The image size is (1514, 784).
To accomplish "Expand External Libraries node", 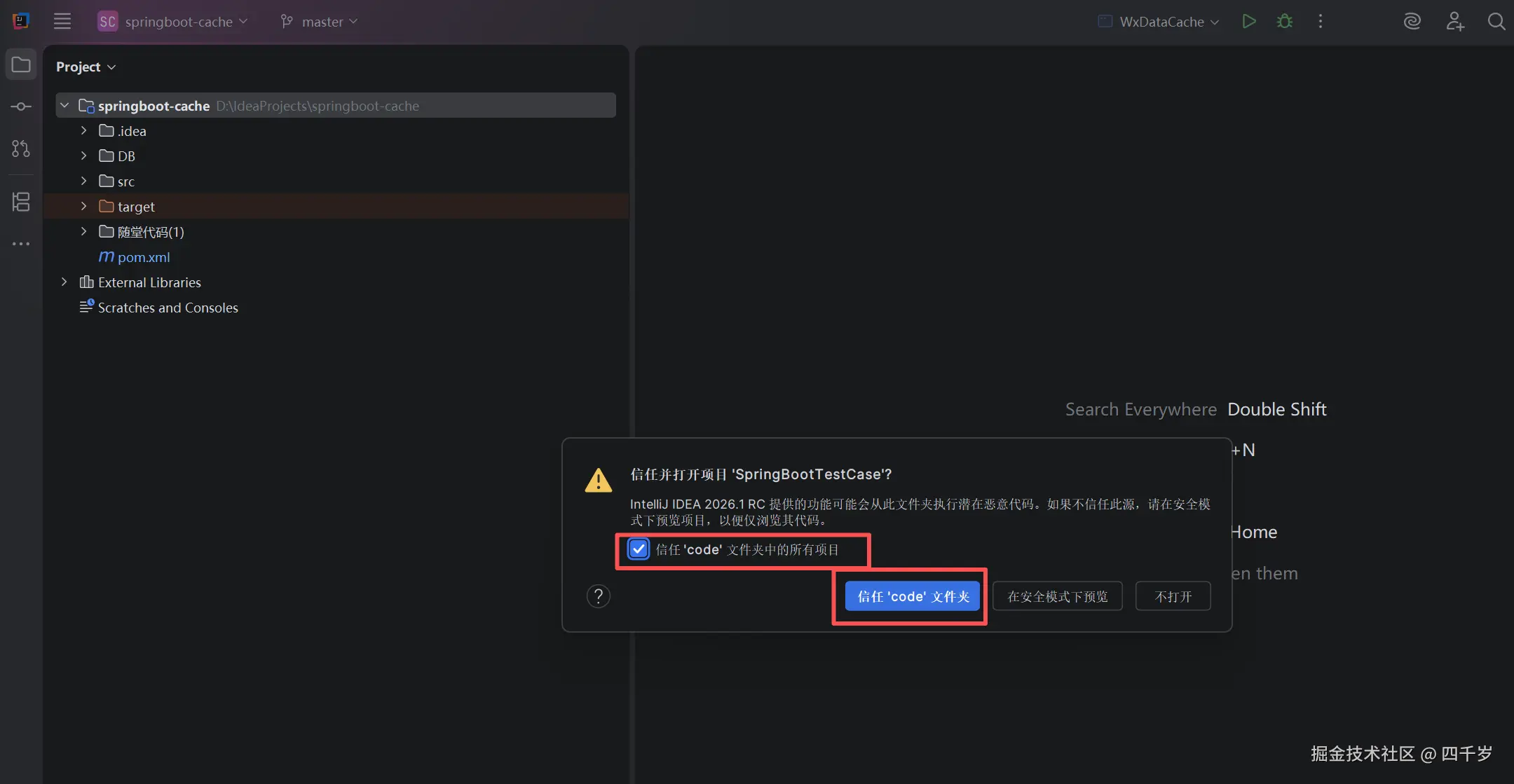I will click(x=64, y=282).
